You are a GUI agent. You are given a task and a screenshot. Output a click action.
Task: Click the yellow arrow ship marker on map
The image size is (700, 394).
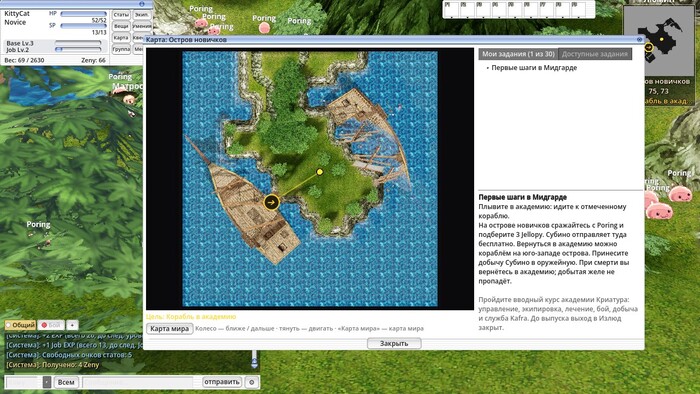pyautogui.click(x=271, y=202)
